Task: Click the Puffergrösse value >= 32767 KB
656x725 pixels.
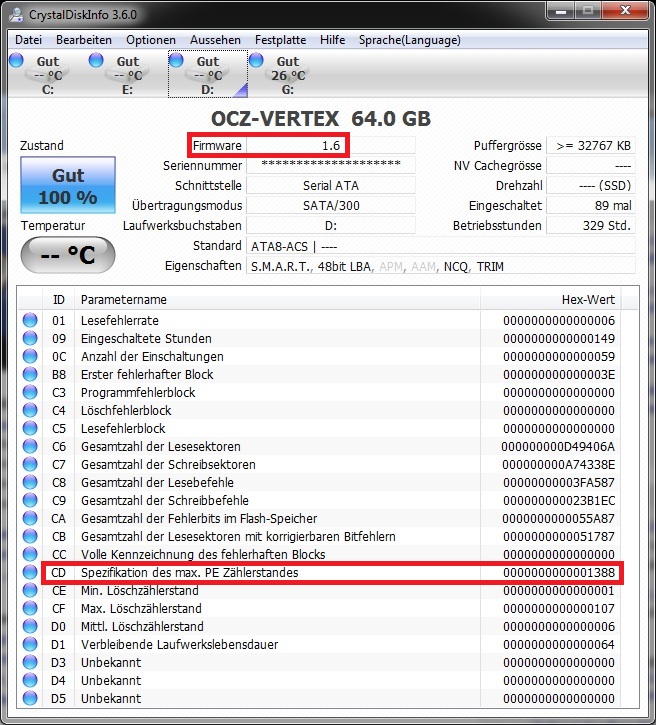Action: (591, 146)
